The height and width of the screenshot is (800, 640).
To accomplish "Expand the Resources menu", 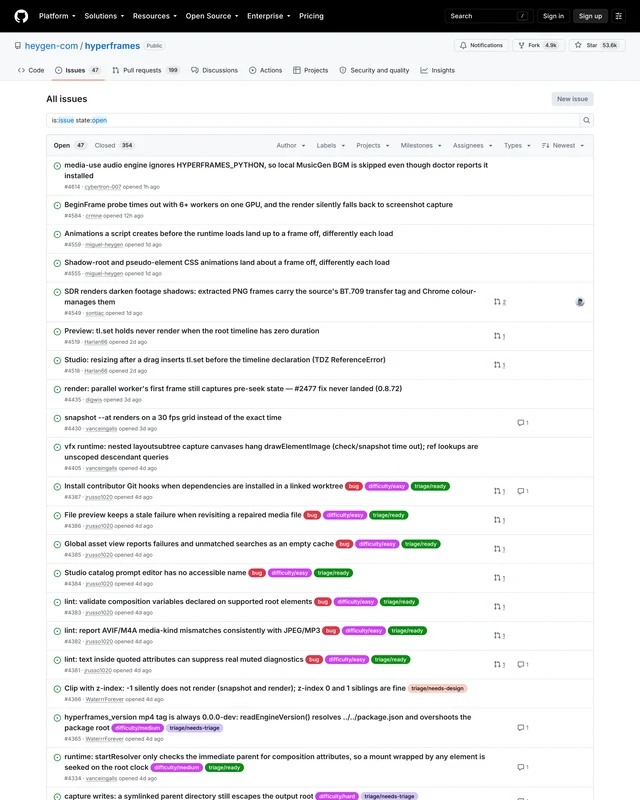I will point(155,16).
